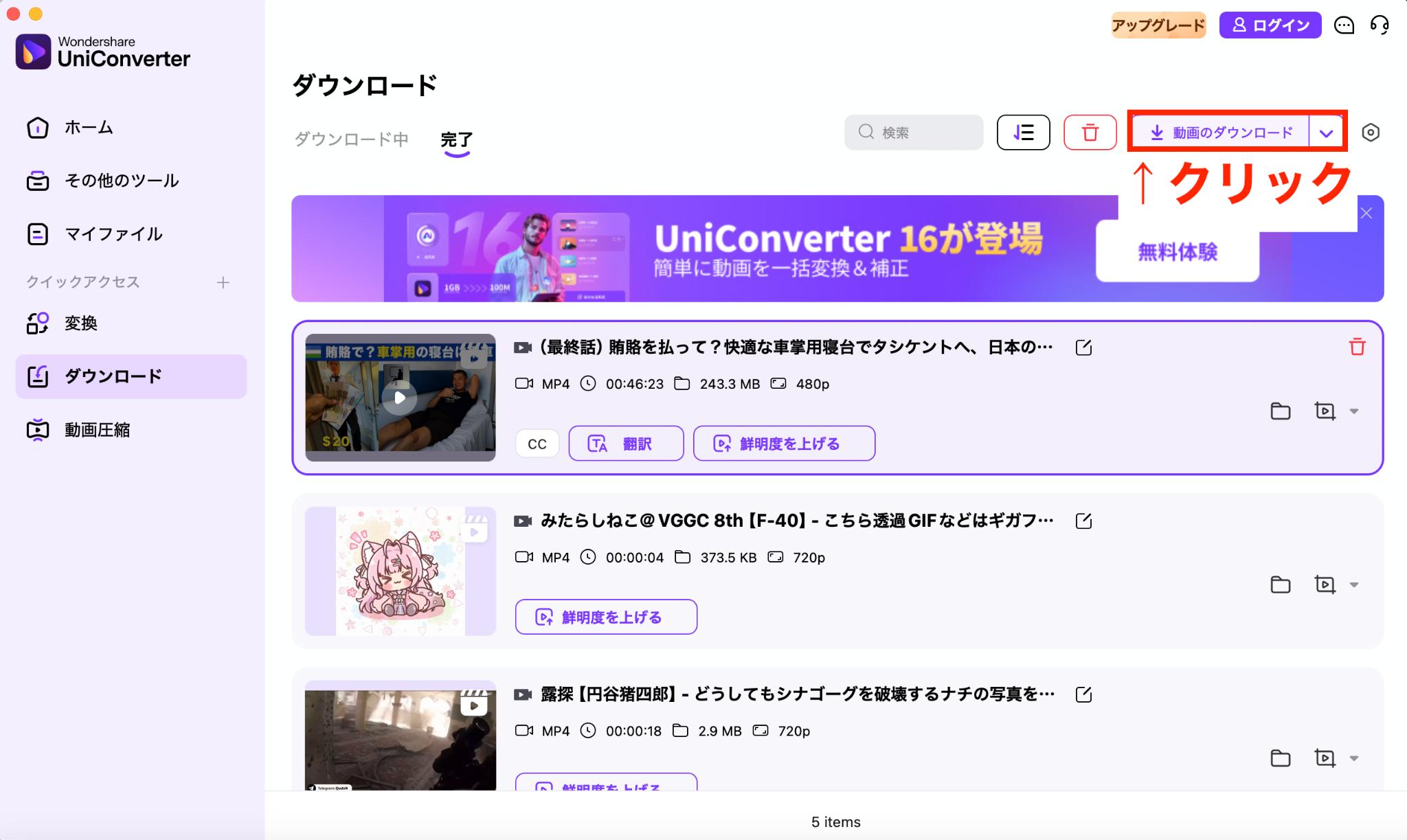The height and width of the screenshot is (840, 1407).
Task: Click the 243.3 MB file size text
Action: 730,384
